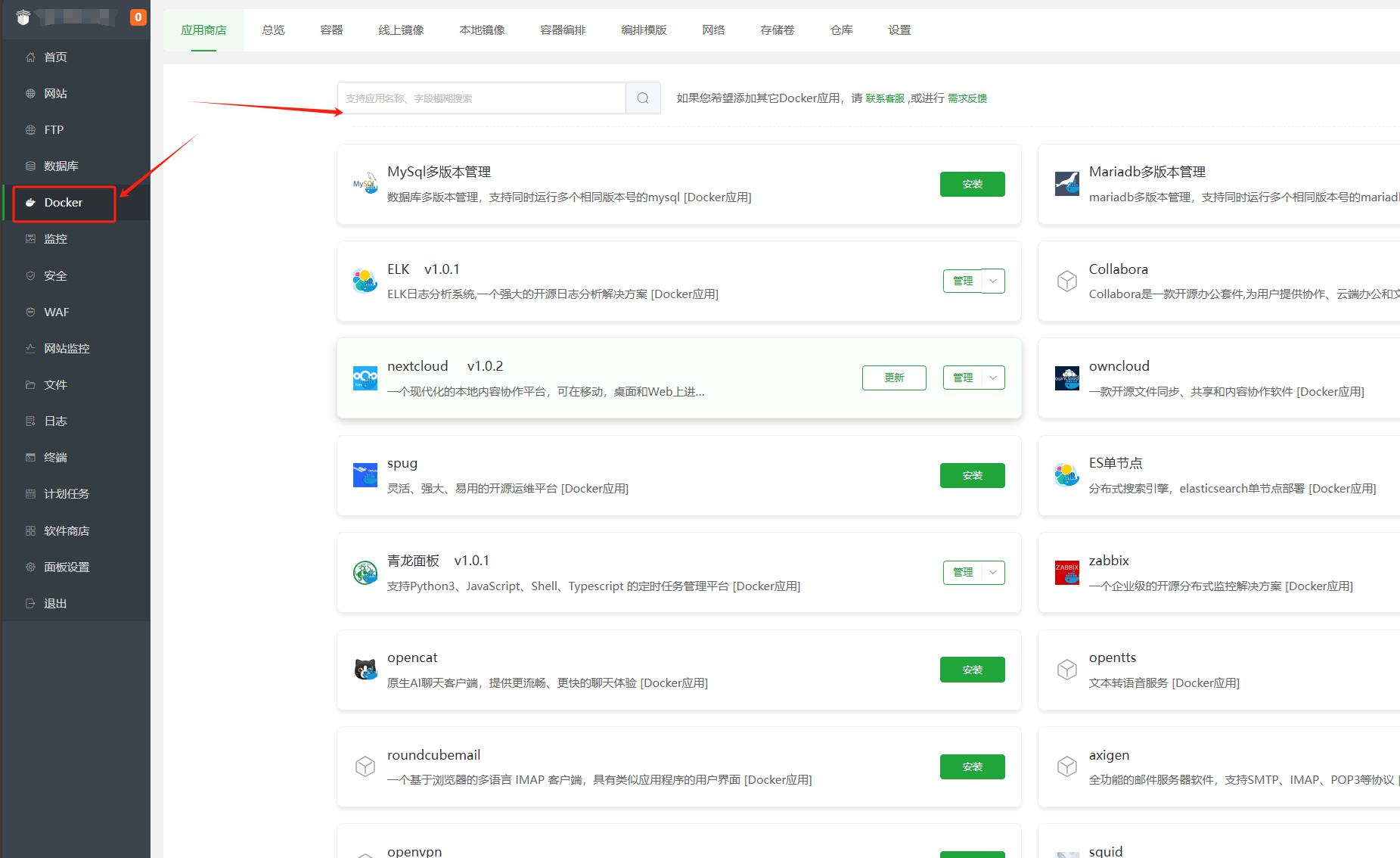Click the Collabora cube icon
1400x858 pixels.
(x=1067, y=281)
